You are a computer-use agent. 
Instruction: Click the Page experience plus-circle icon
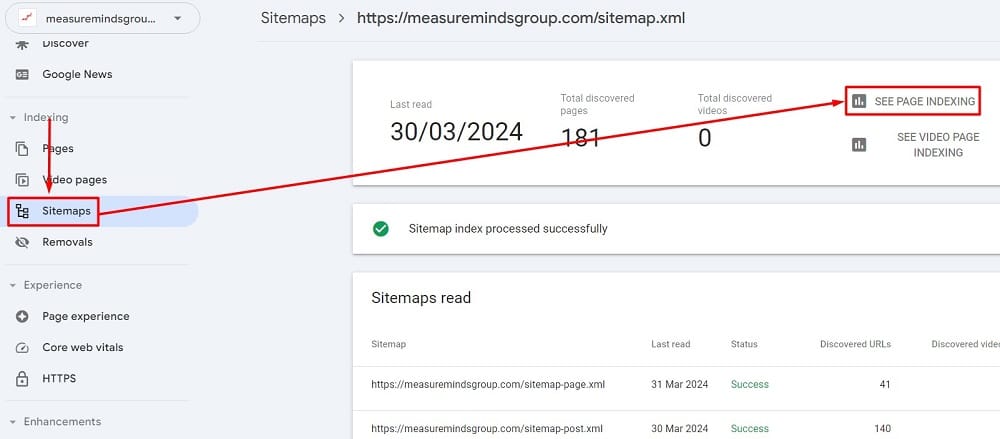(22, 316)
